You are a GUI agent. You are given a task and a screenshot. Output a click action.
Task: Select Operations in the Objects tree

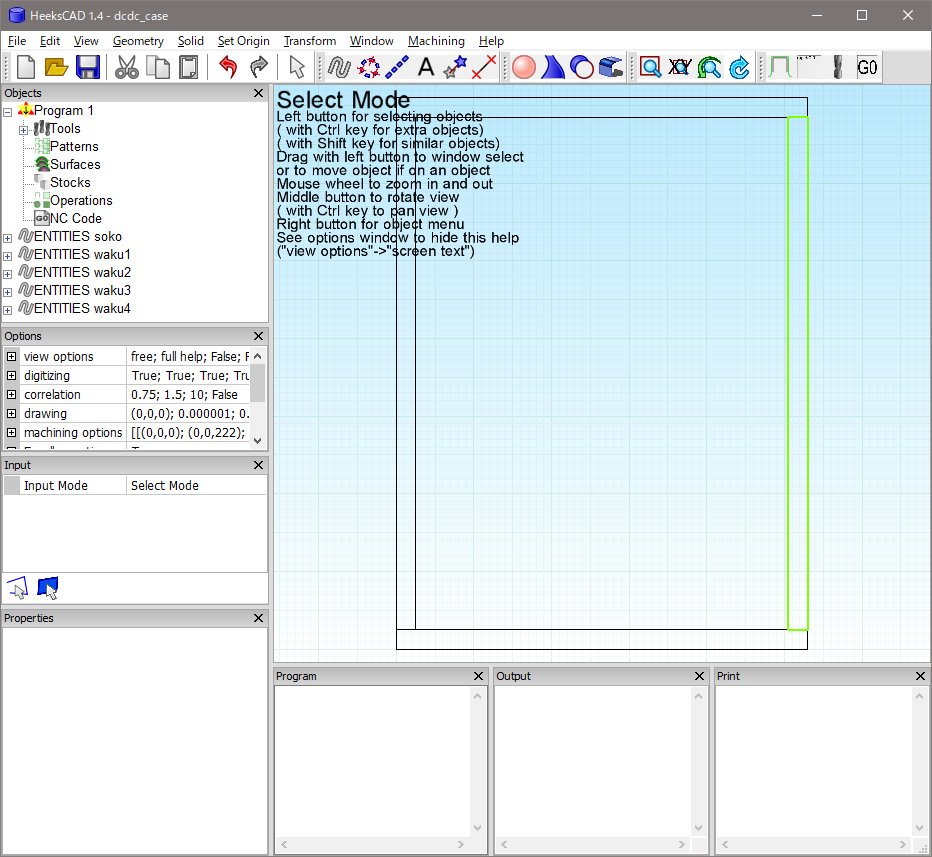point(81,201)
